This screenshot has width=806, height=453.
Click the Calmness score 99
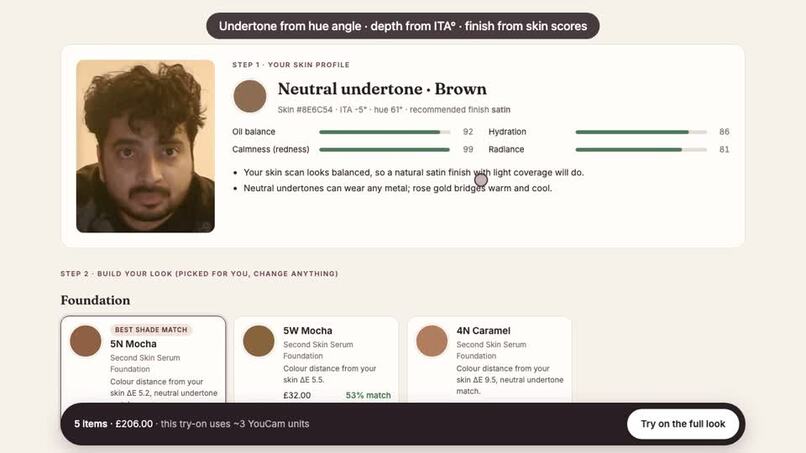(x=468, y=149)
